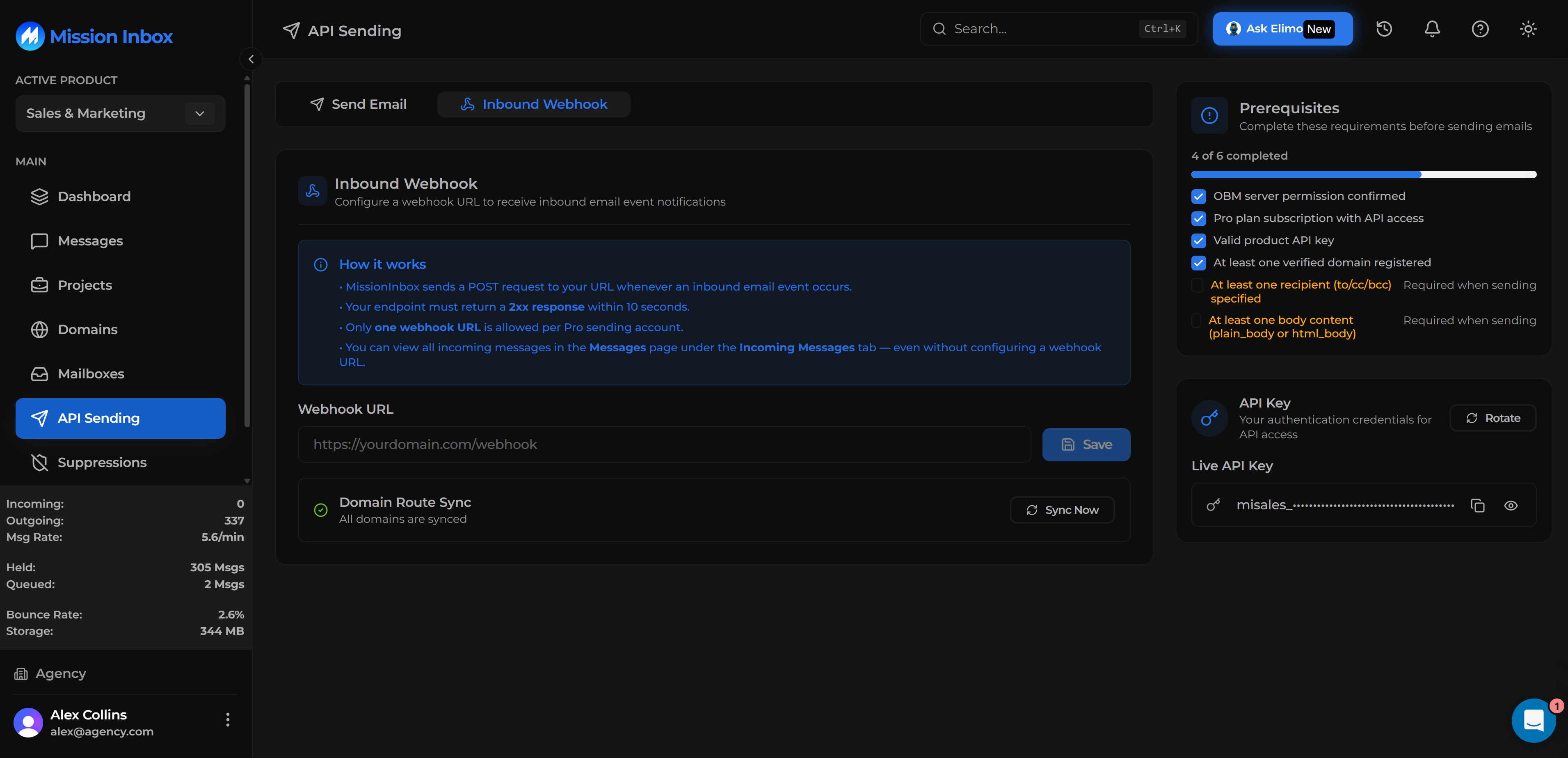Click the Outgoing 337 stat

click(125, 520)
